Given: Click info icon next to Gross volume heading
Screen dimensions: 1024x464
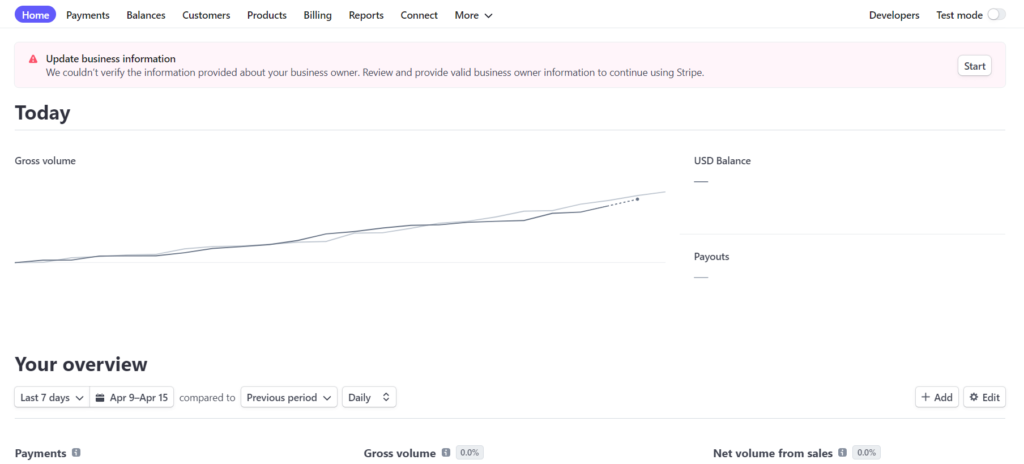Looking at the screenshot, I should coord(446,452).
